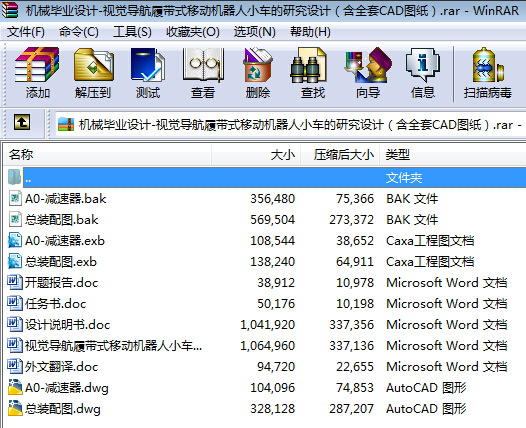Click icon of 总装配图.bak file
The width and height of the screenshot is (526, 428).
[15, 220]
